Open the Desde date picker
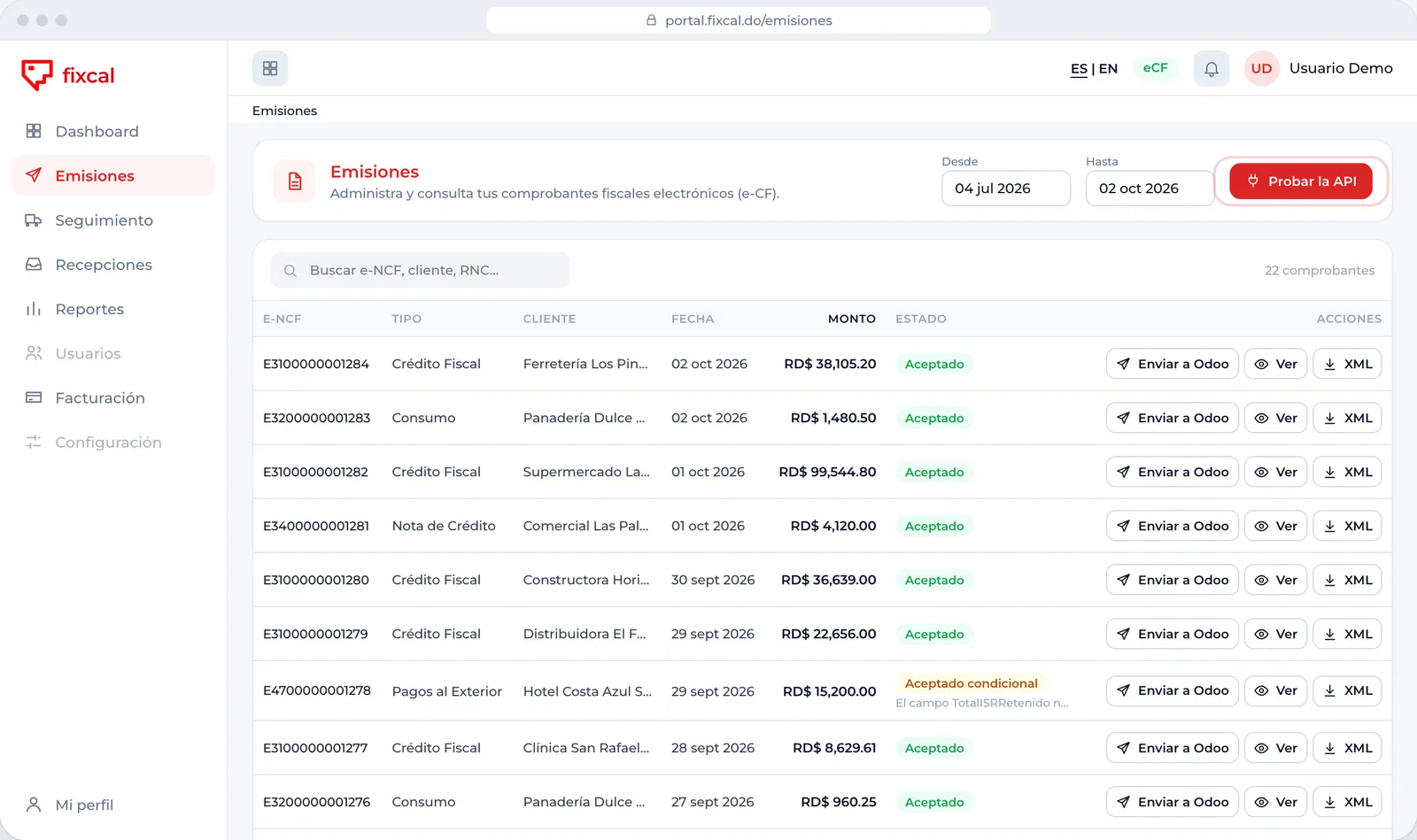The image size is (1417, 840). [x=1006, y=189]
